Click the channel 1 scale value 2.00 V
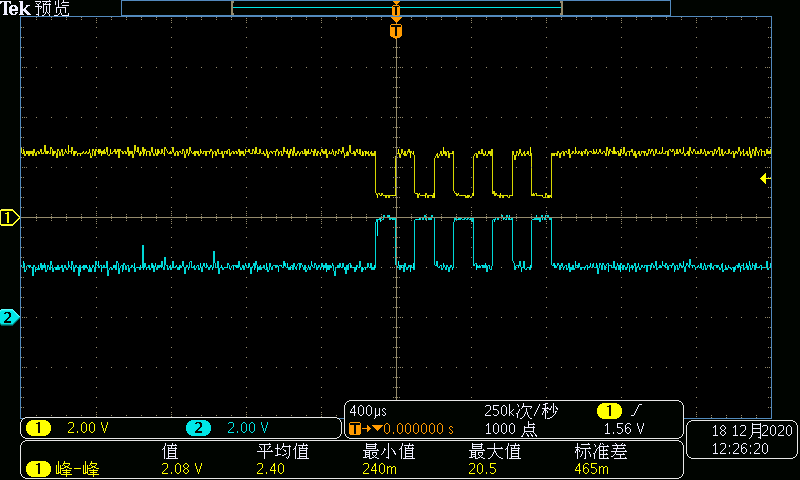This screenshot has width=800, height=480. pyautogui.click(x=88, y=428)
